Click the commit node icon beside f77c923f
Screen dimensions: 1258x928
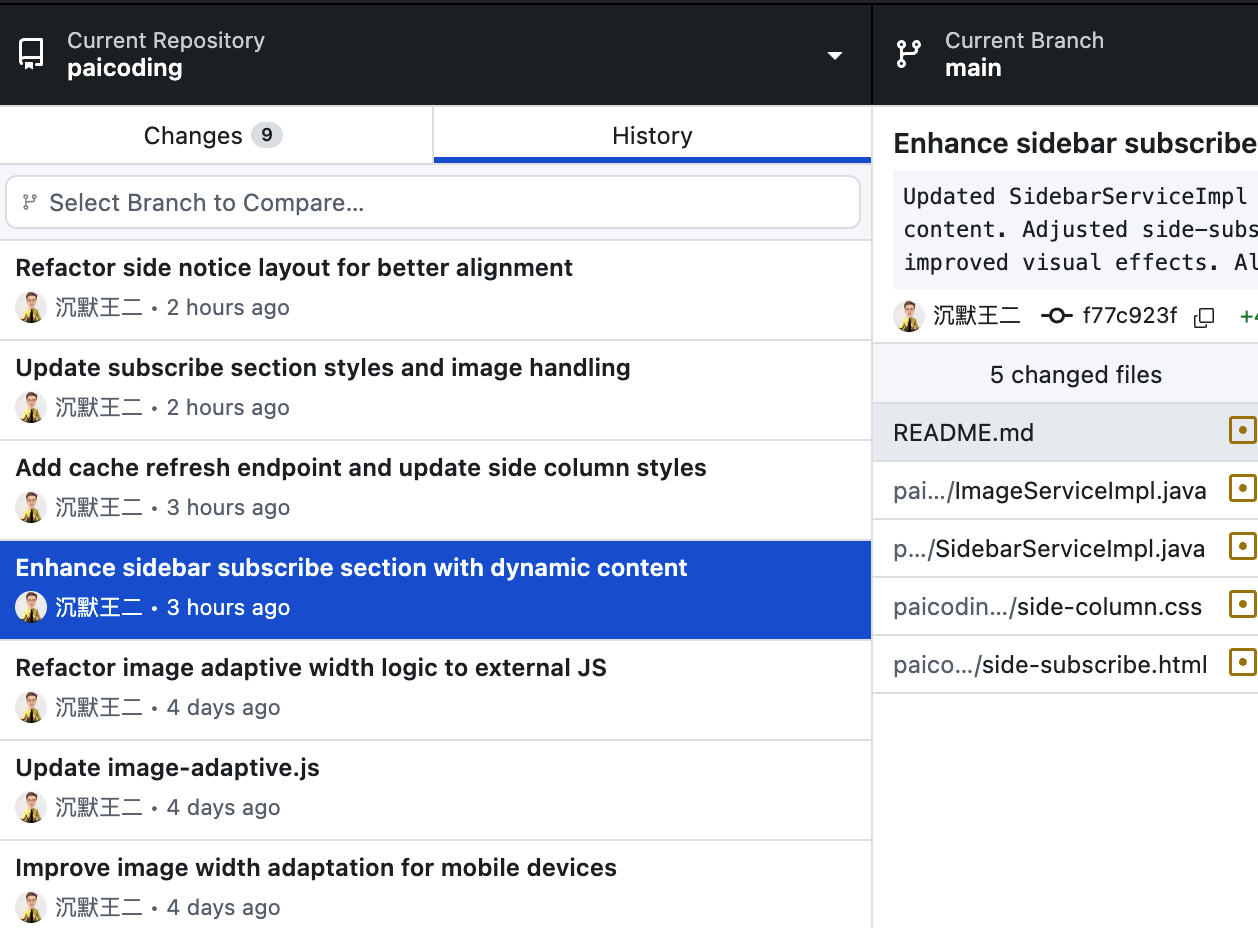pos(1057,316)
